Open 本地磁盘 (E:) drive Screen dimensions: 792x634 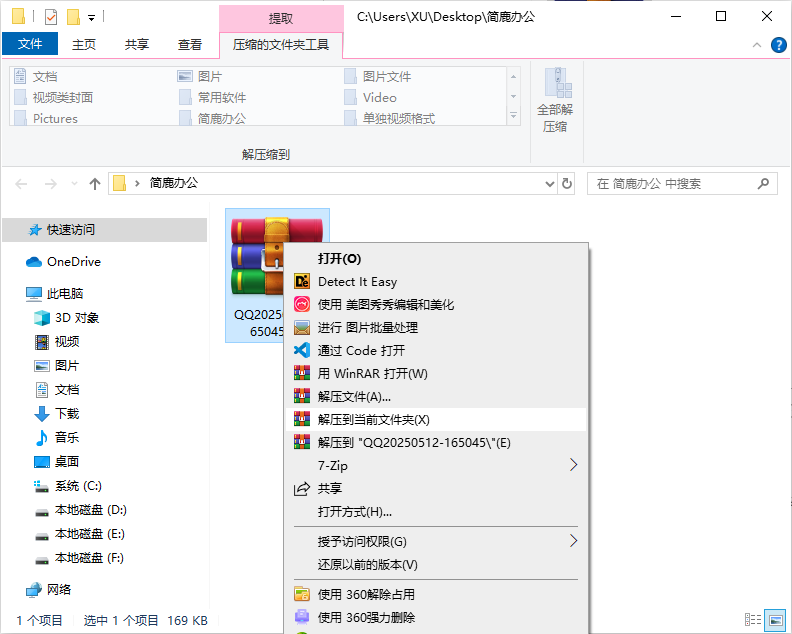pyautogui.click(x=79, y=534)
